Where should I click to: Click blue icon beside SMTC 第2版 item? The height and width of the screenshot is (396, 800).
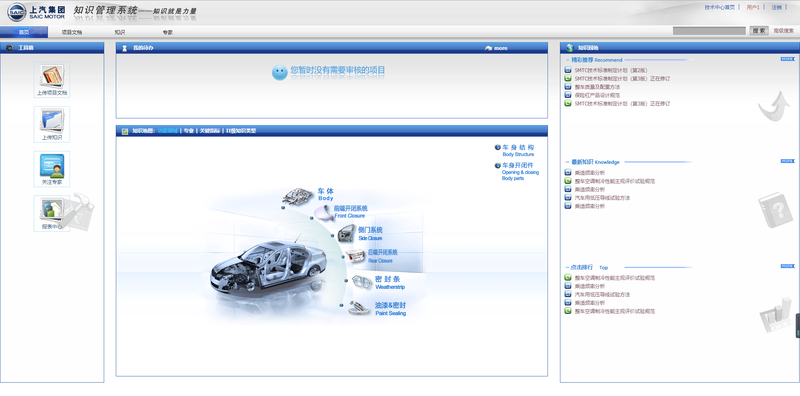coord(568,70)
